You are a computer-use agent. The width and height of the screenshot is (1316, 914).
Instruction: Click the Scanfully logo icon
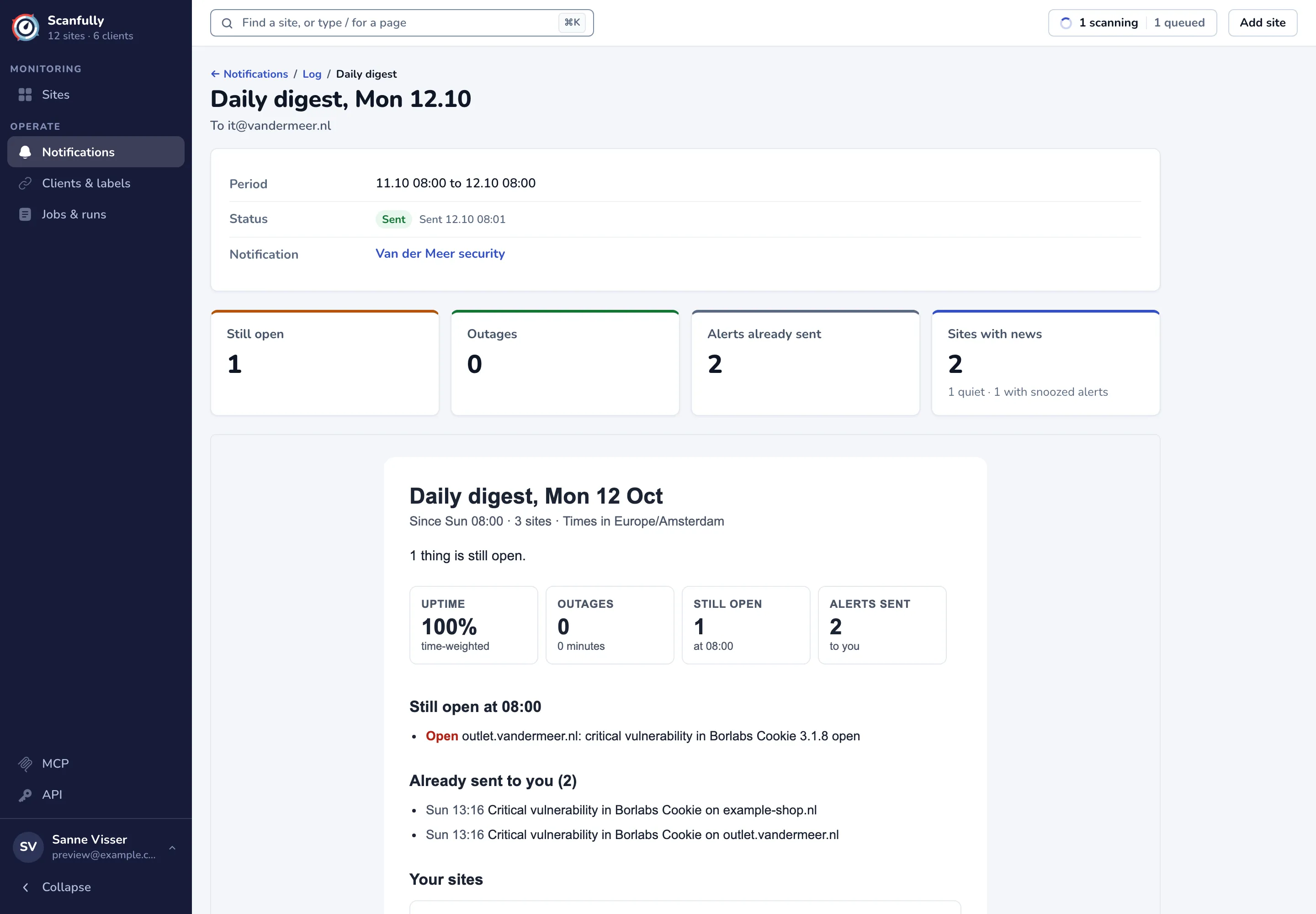point(26,27)
